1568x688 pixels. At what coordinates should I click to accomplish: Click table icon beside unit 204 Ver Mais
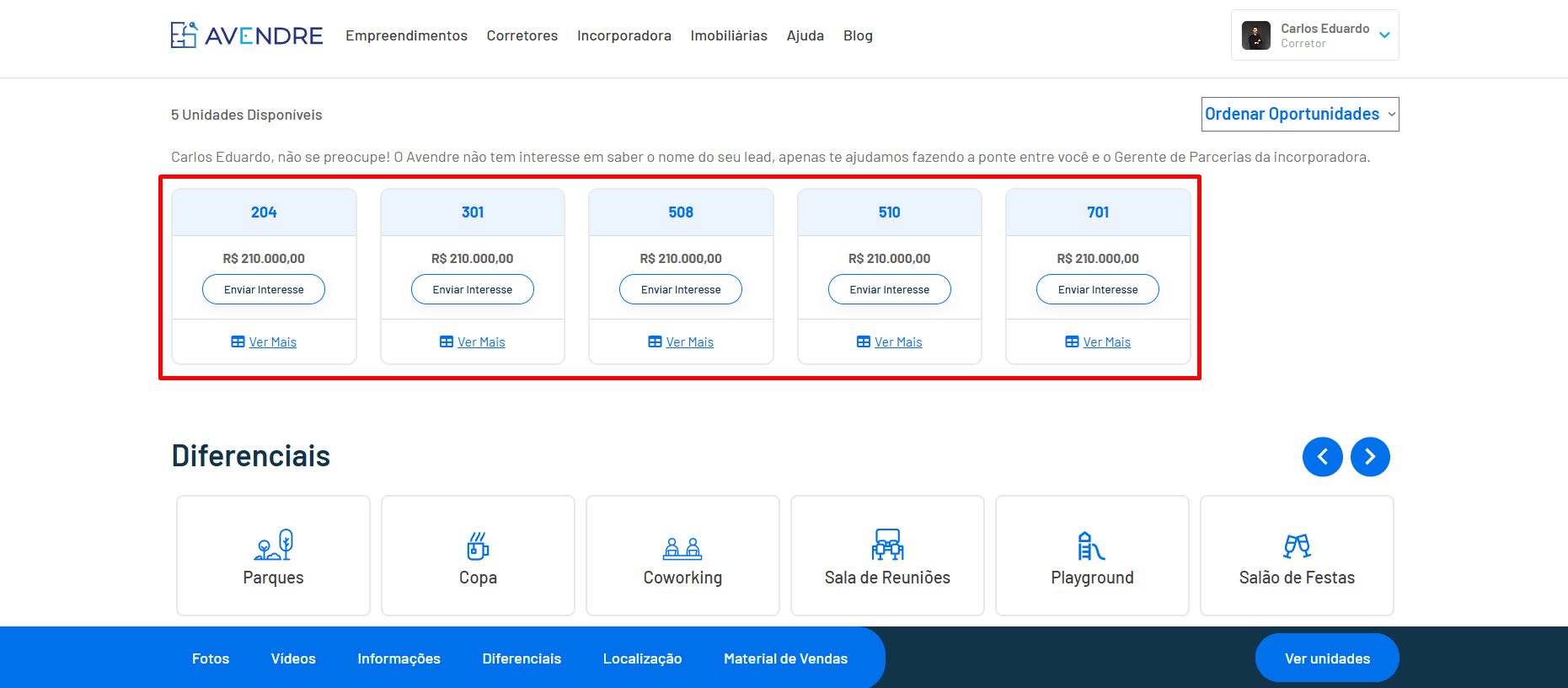click(238, 341)
